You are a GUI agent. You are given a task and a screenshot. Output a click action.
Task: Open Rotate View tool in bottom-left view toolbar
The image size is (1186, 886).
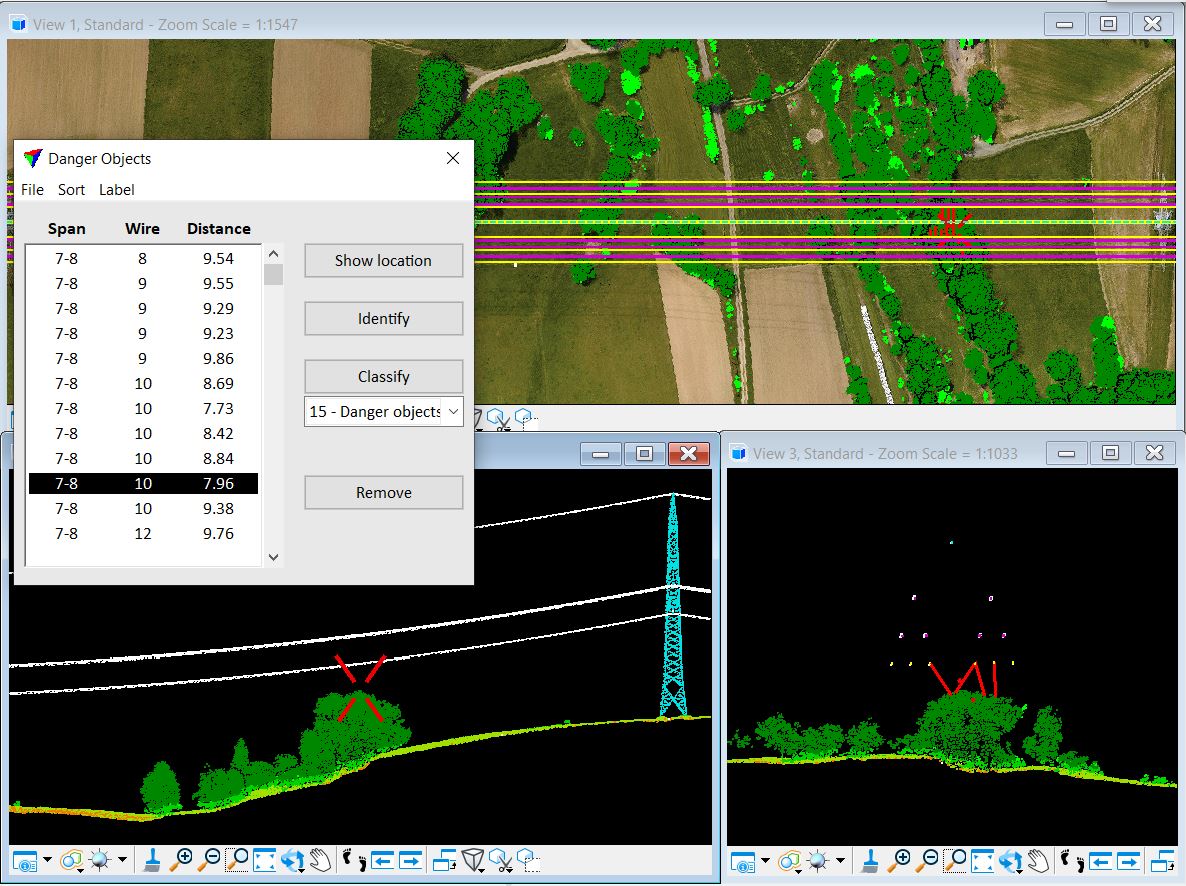(x=293, y=860)
